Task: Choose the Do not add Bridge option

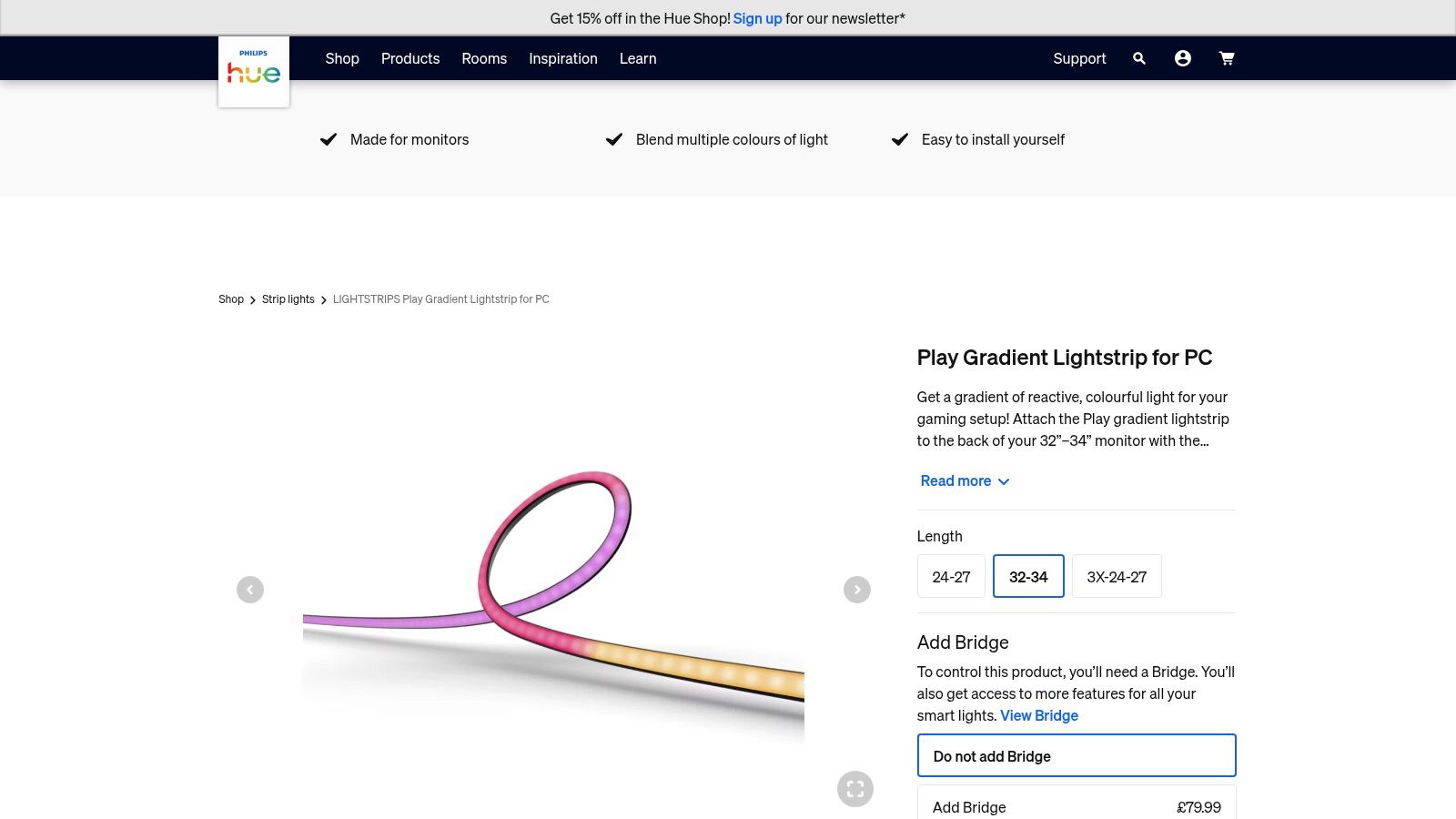Action: coord(1077,755)
